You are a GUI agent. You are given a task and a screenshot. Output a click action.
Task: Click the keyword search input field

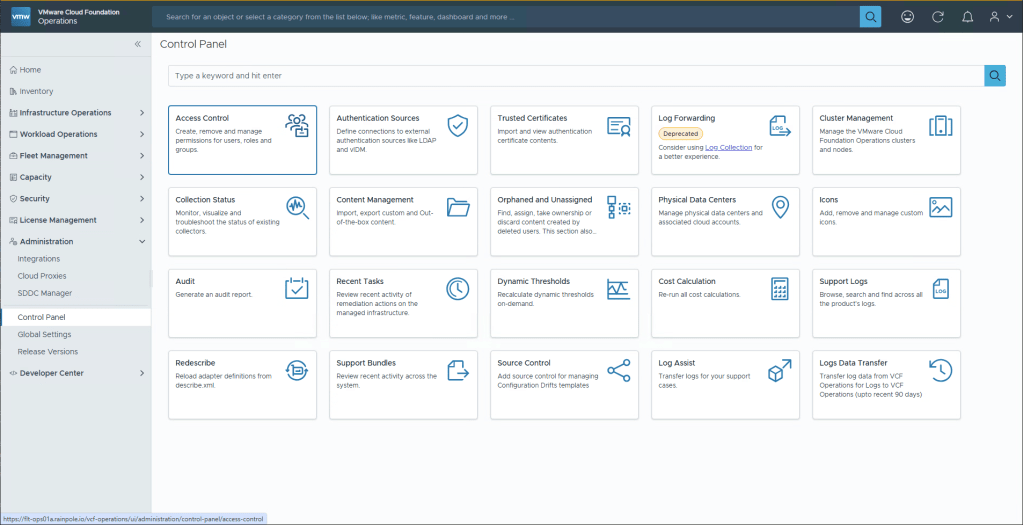(575, 76)
